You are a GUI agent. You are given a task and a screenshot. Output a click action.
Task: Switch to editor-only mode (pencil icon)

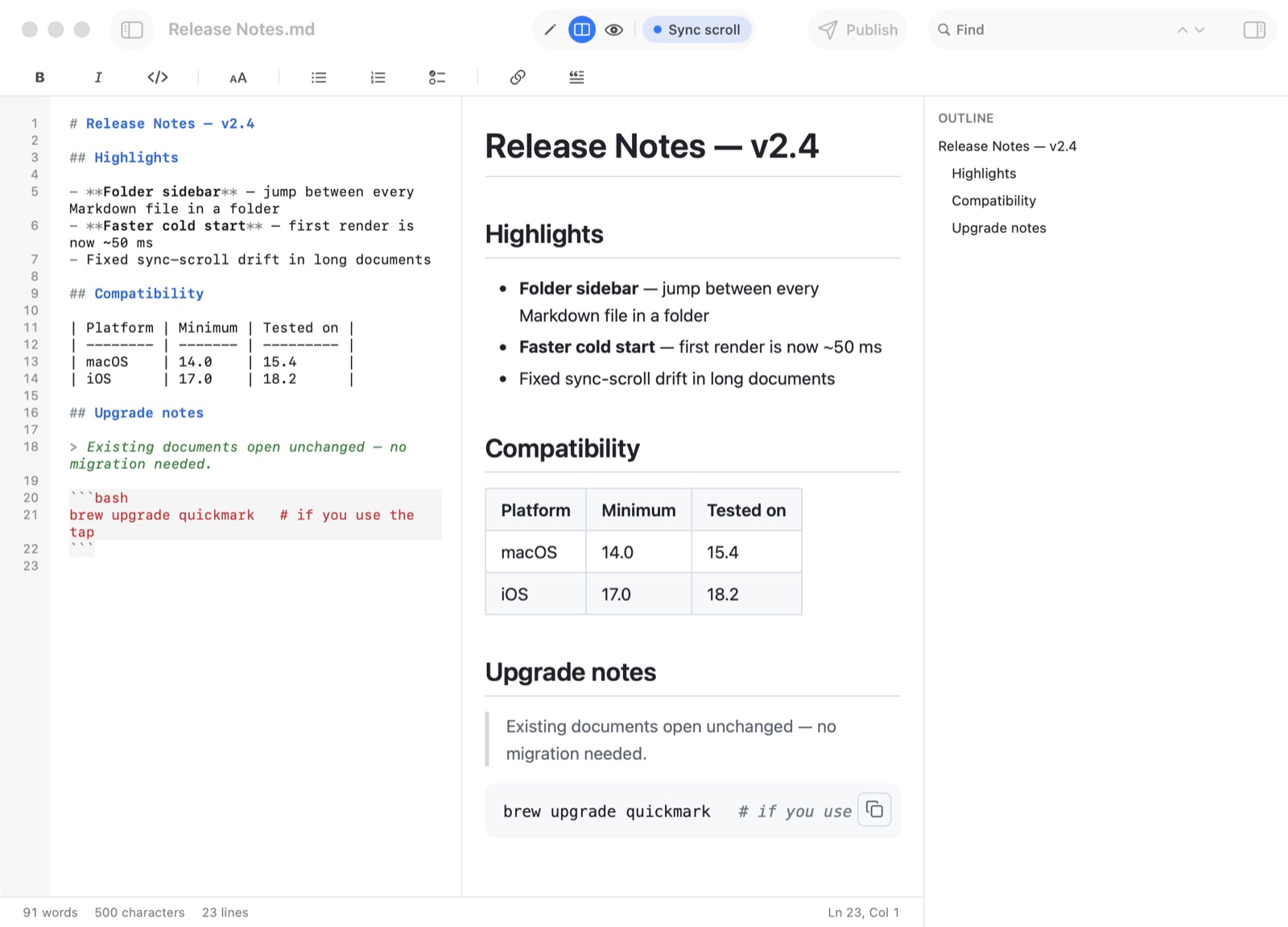[x=551, y=30]
